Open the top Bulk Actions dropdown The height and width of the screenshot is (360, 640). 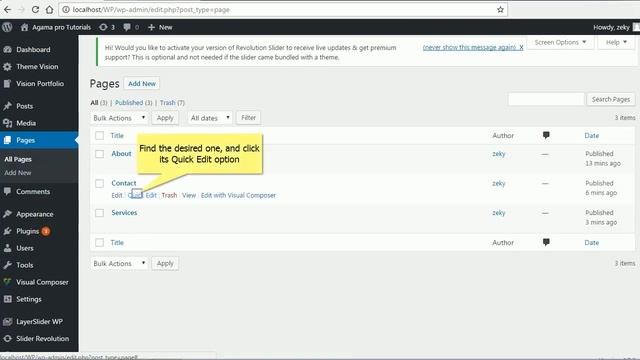(119, 118)
